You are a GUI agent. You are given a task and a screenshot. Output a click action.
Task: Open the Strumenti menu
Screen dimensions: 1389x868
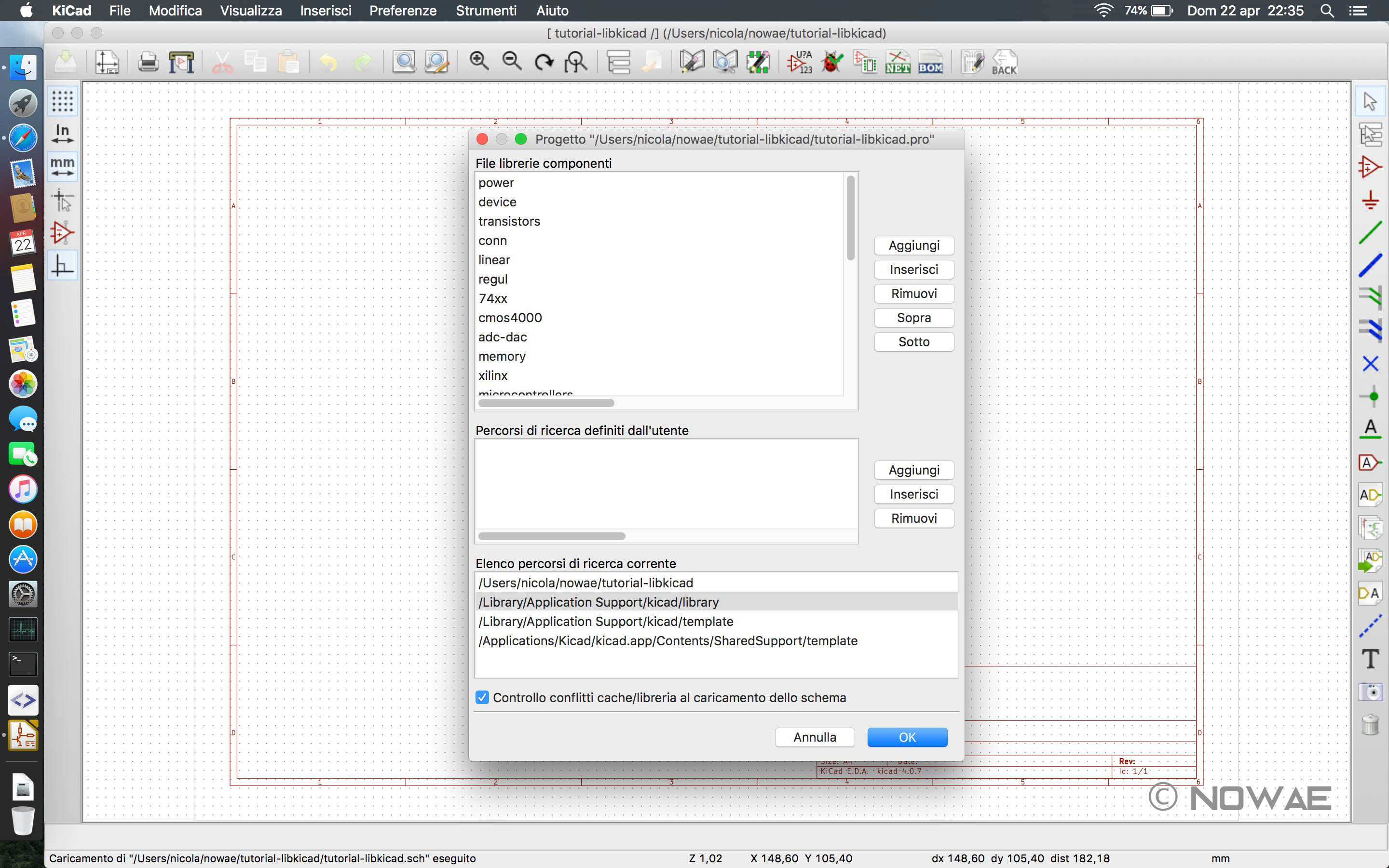tap(486, 10)
